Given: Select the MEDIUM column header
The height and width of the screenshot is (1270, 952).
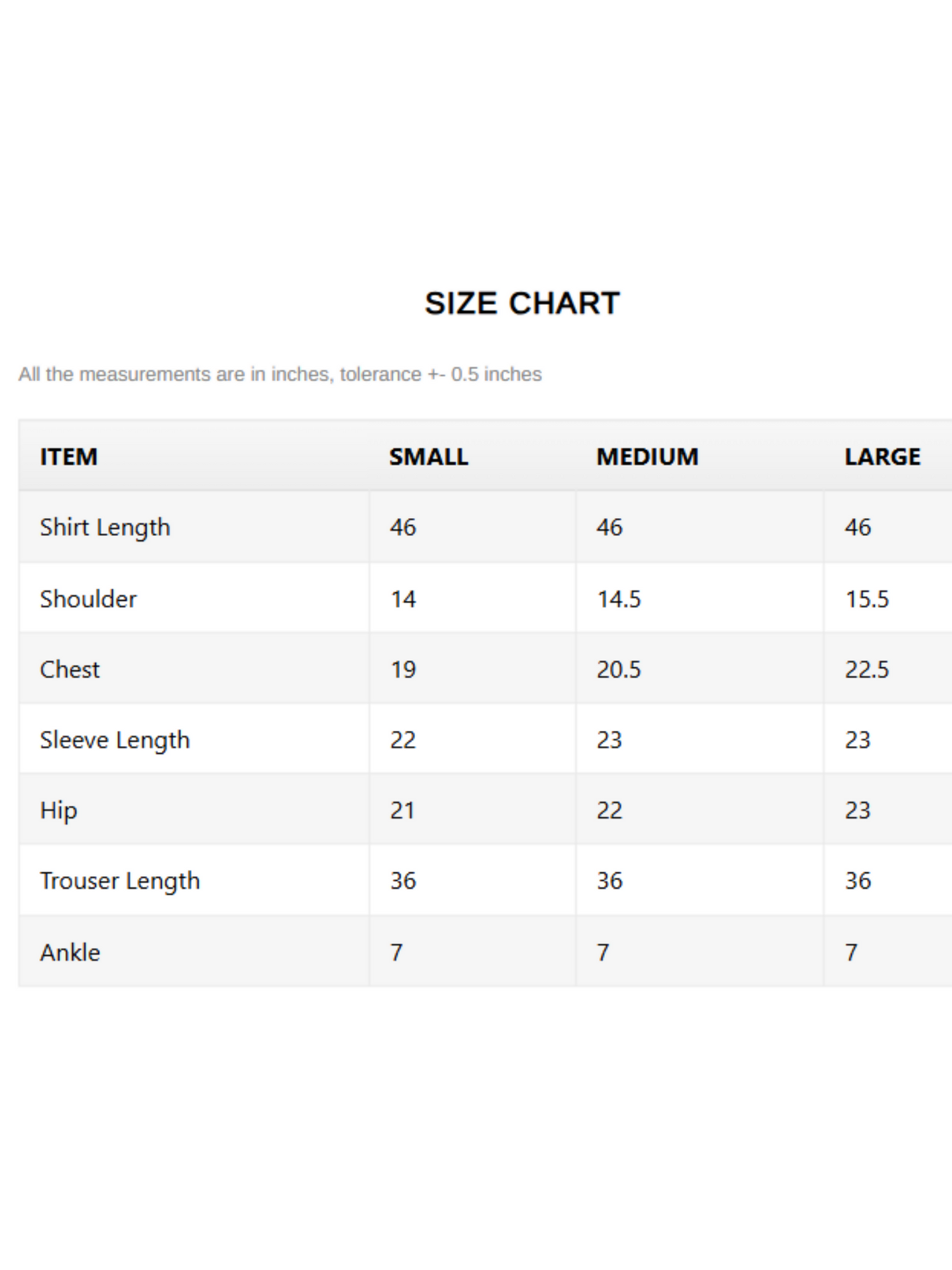Looking at the screenshot, I should 648,457.
